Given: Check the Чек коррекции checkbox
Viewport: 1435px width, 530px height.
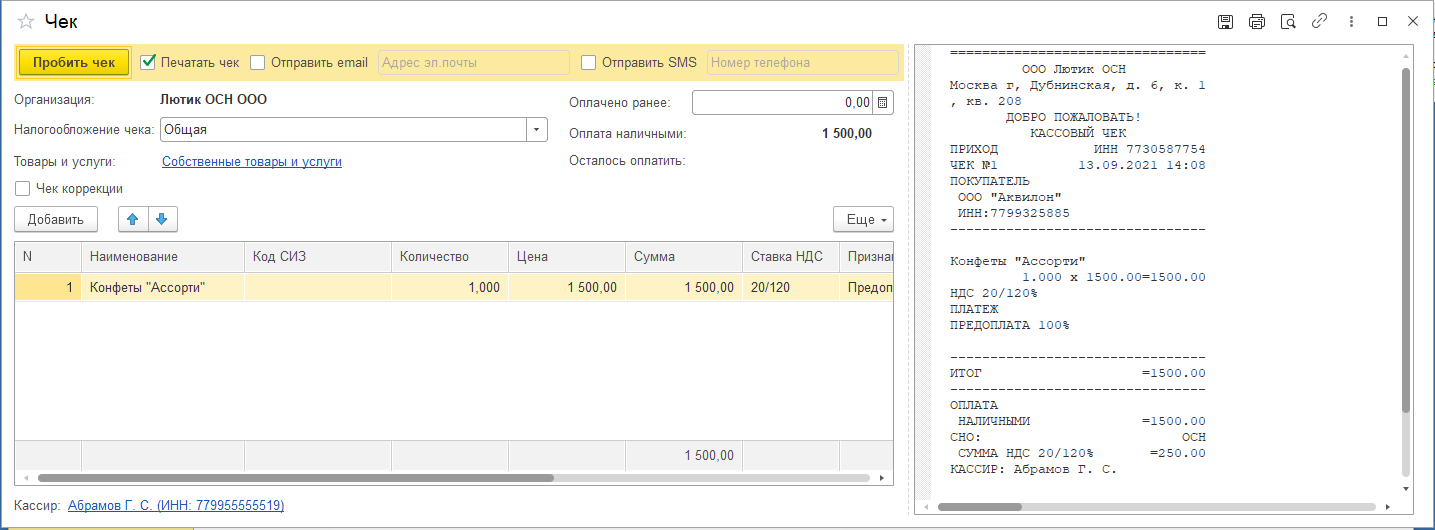Looking at the screenshot, I should 22,188.
